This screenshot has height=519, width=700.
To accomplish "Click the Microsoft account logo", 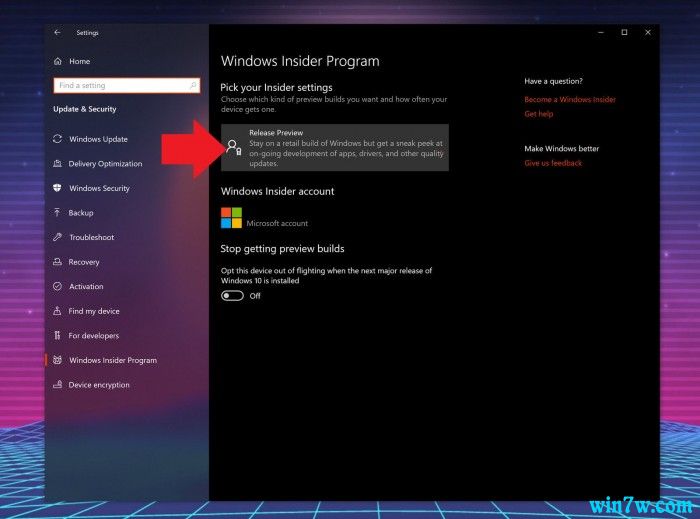I will click(x=231, y=218).
